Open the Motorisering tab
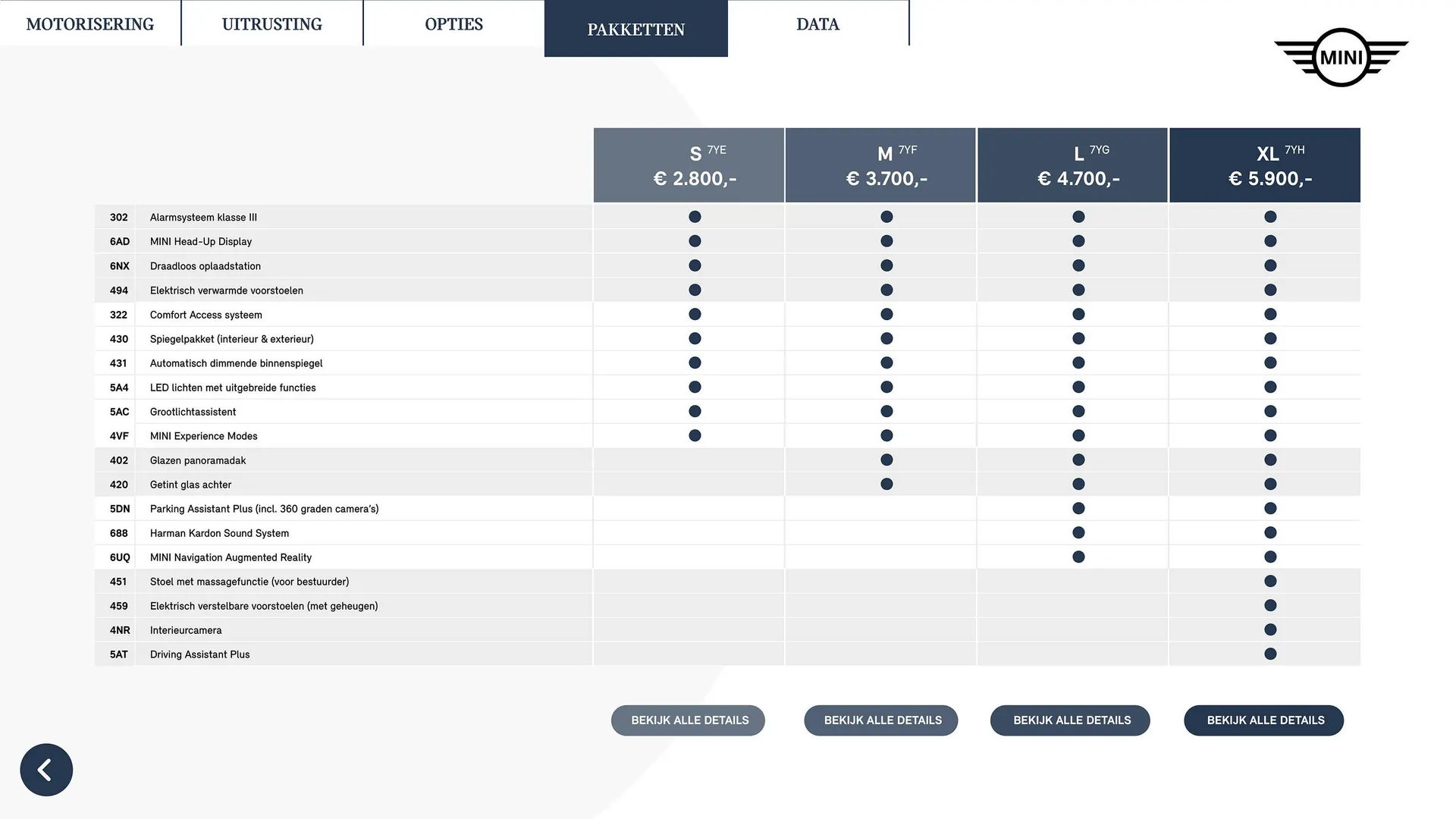 (90, 24)
